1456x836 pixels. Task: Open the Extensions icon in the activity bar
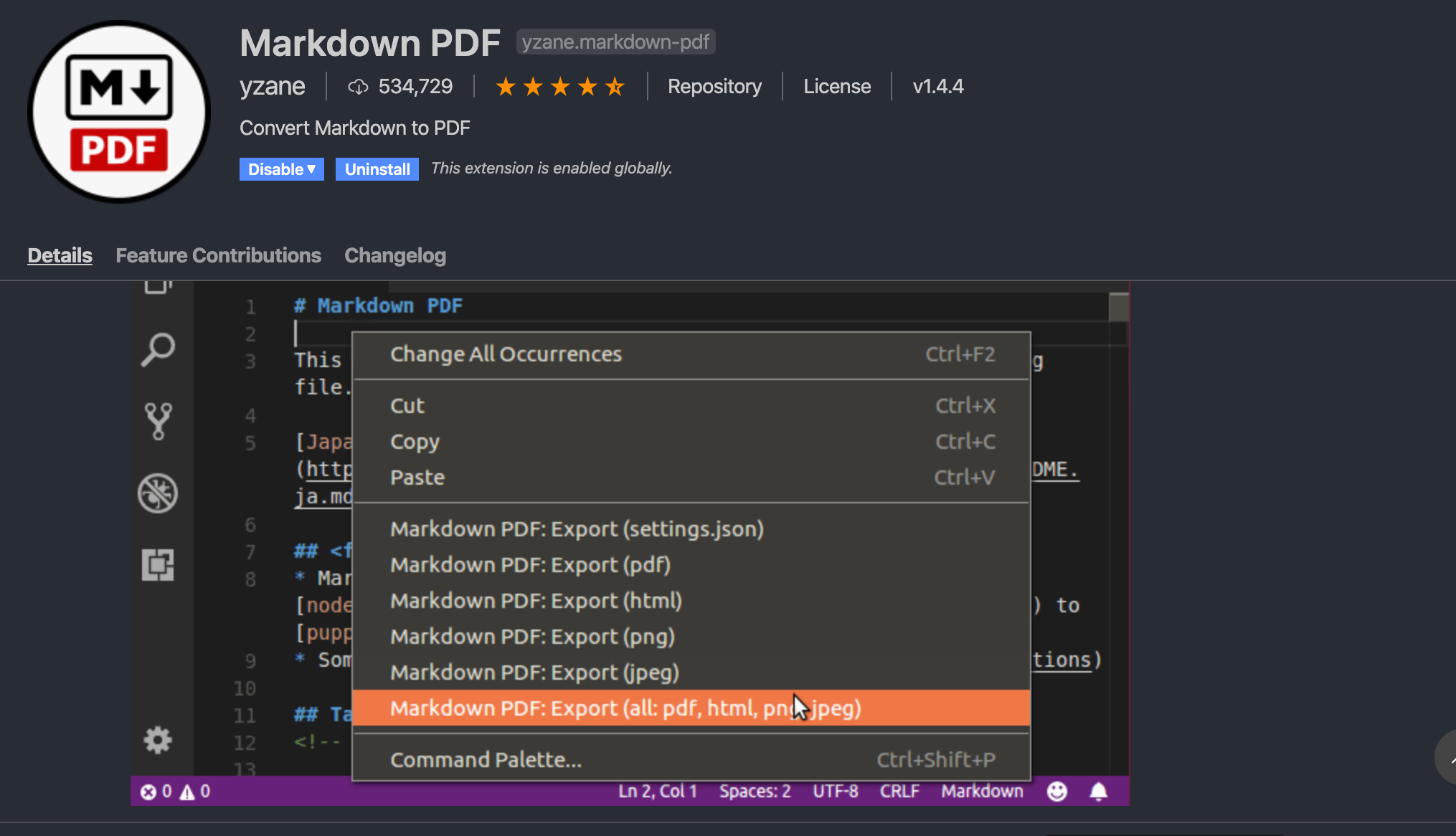pyautogui.click(x=158, y=565)
